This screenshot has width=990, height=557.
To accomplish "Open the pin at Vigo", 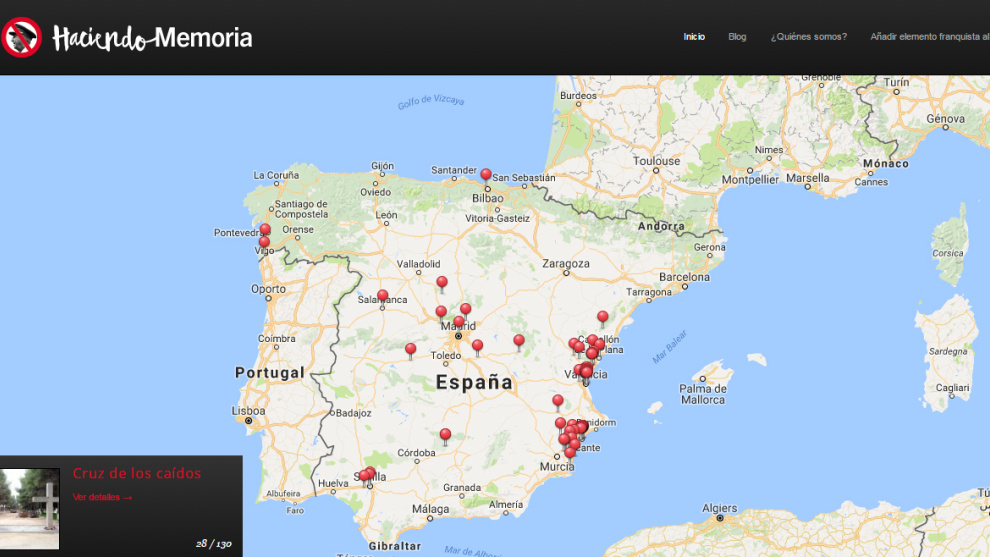I will (264, 243).
